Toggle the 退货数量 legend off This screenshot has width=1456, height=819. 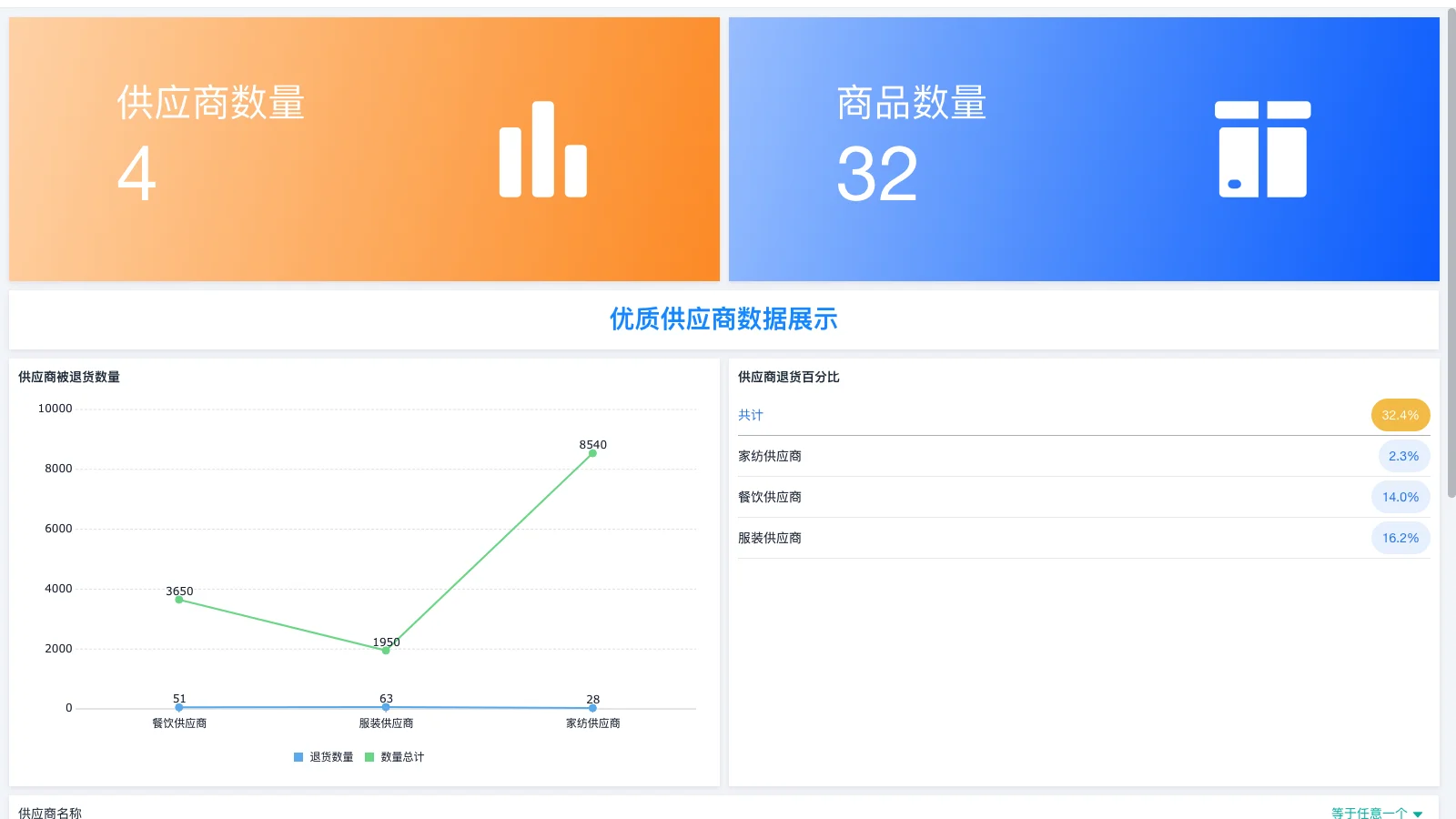pos(322,756)
